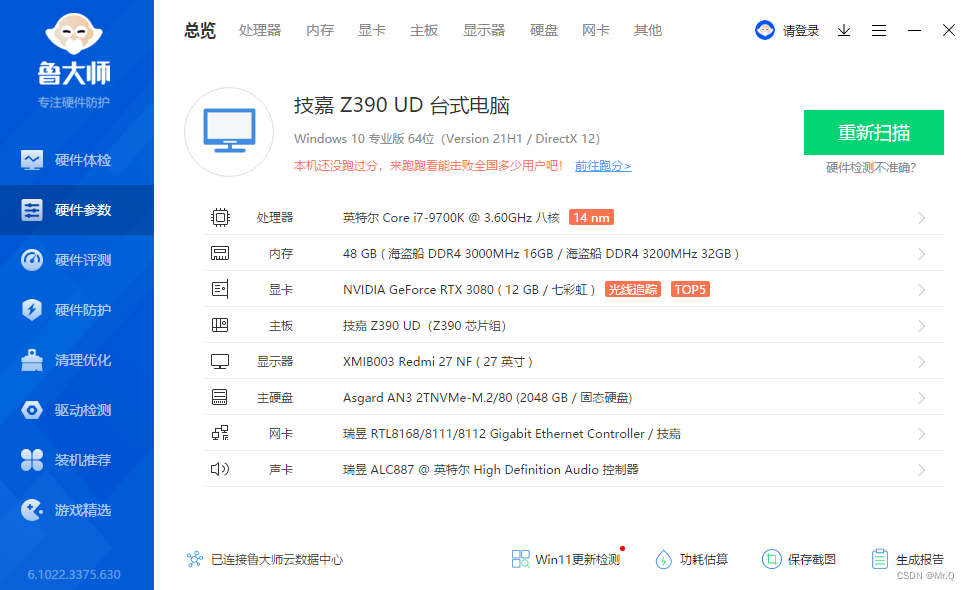Open the download arrow icon in title bar

844,30
